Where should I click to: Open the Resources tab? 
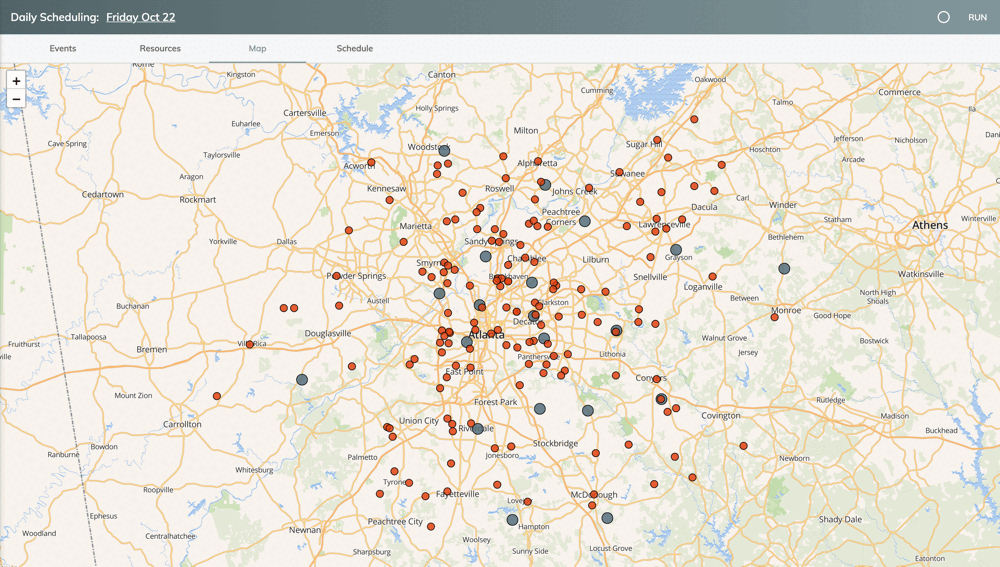click(x=160, y=48)
